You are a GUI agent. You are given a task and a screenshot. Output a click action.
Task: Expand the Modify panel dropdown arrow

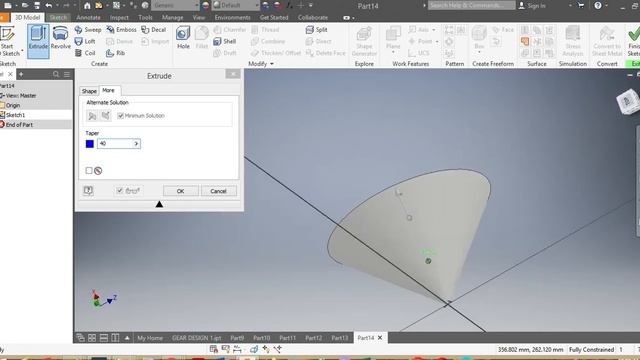click(x=272, y=64)
